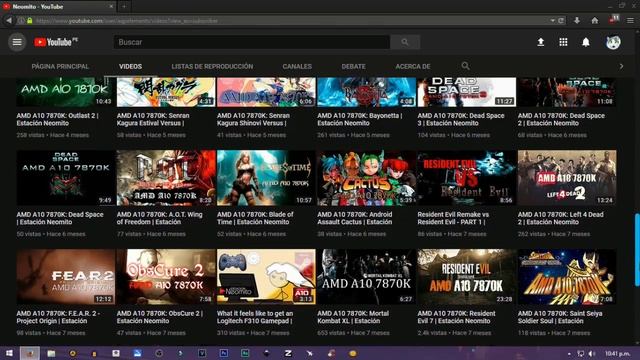Reload the page with the browser refresh icon

561,20
